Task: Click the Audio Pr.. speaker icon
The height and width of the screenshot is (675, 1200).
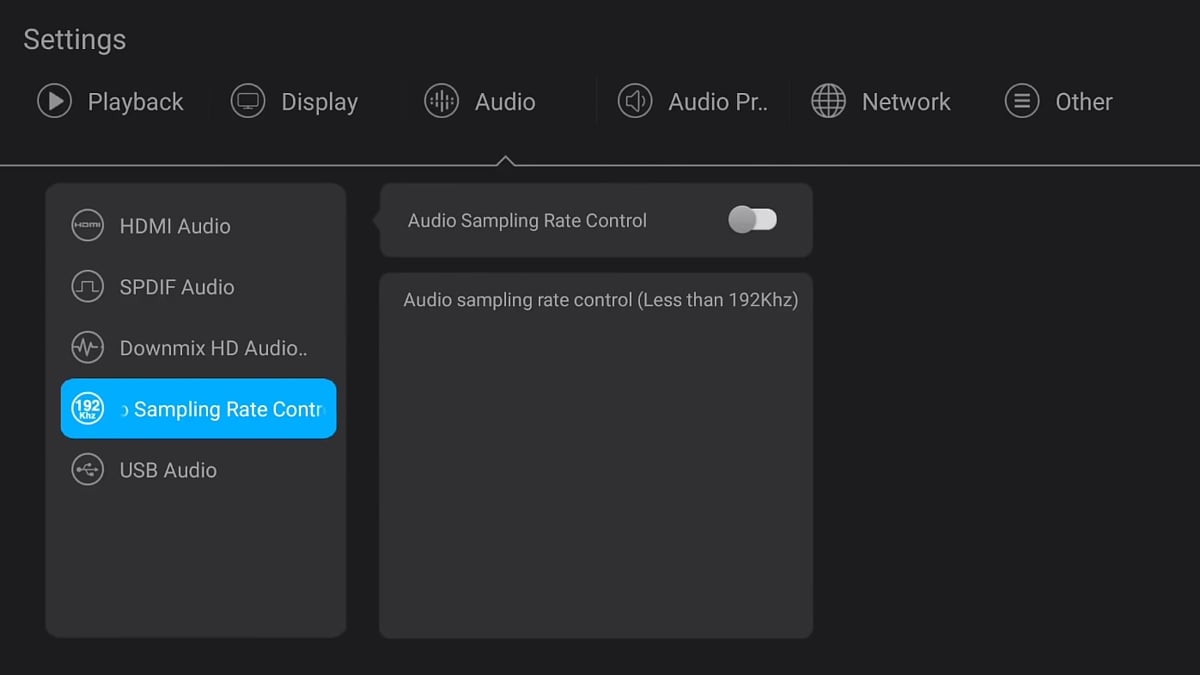Action: pyautogui.click(x=634, y=101)
